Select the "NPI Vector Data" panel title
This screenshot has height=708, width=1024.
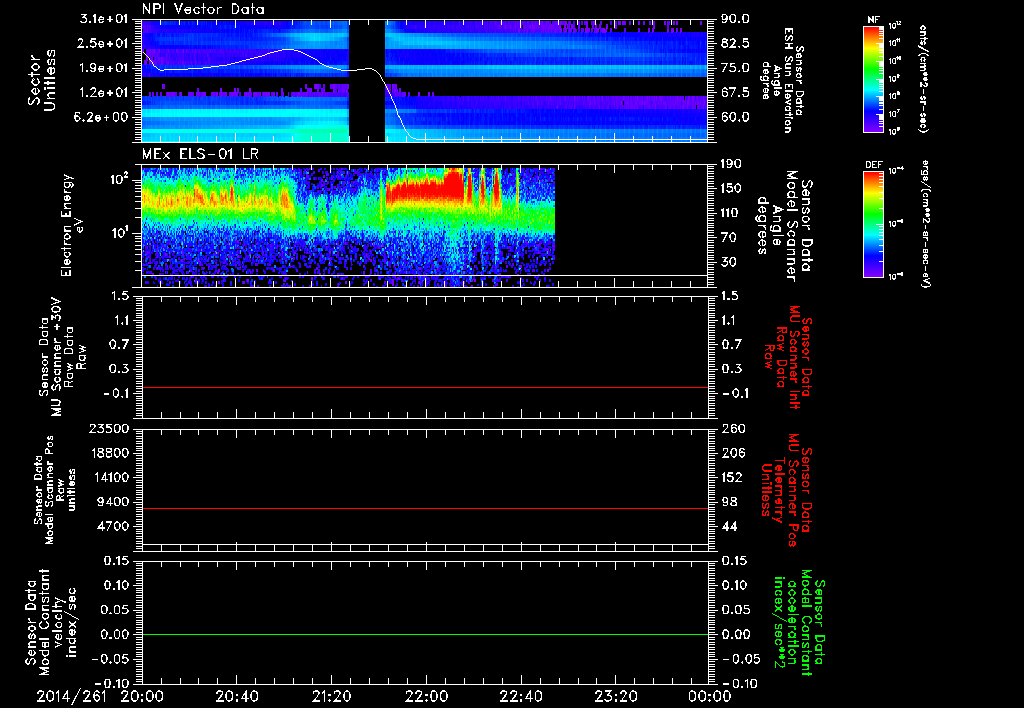click(x=204, y=9)
